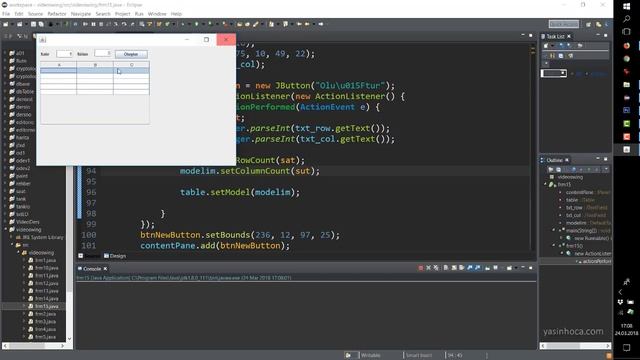Open the File menu

[x=6, y=14]
